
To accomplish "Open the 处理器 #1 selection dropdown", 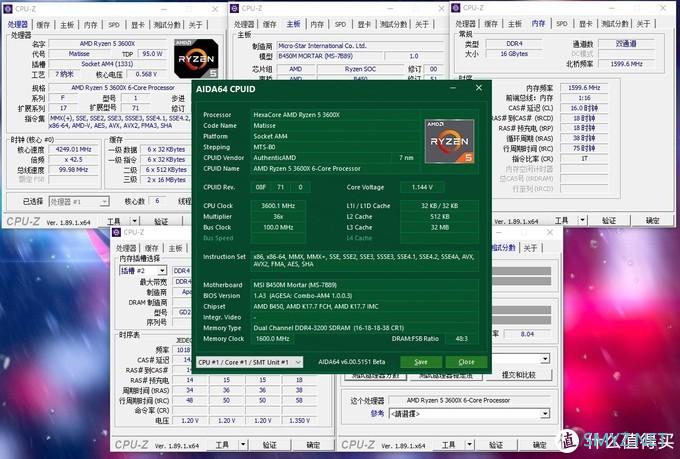I will pyautogui.click(x=79, y=202).
